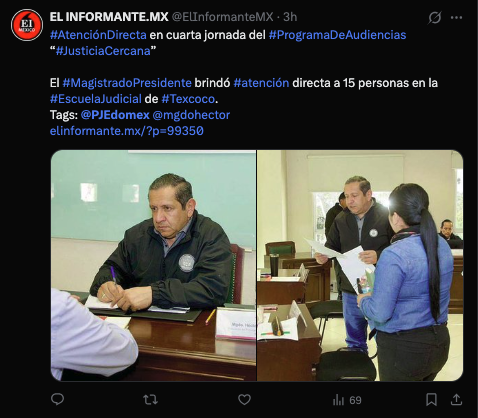Open the #AtenciónDirecta hashtag
The width and height of the screenshot is (478, 418).
[x=98, y=35]
